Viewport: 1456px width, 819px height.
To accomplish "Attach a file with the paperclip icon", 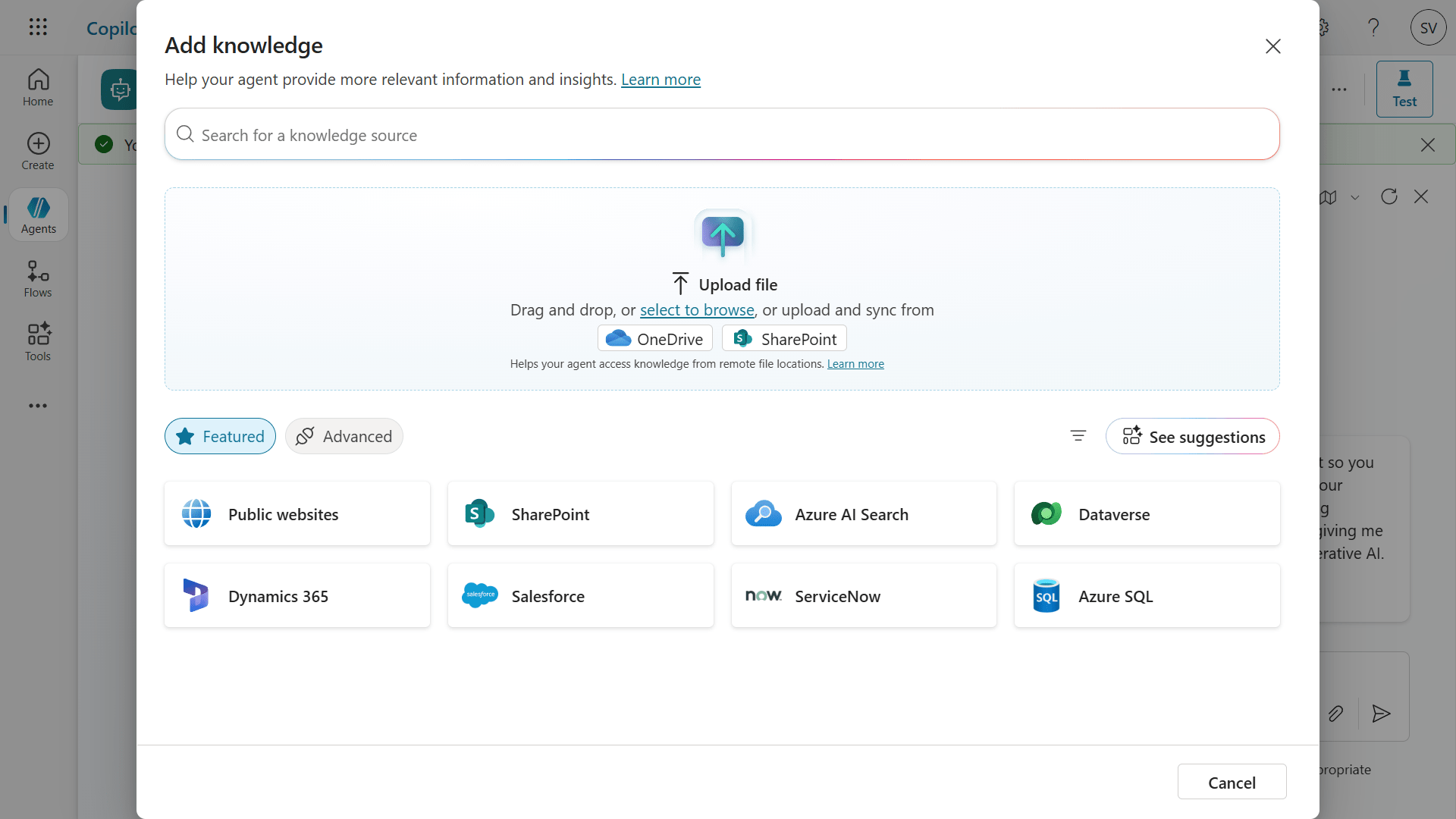I will (1336, 714).
